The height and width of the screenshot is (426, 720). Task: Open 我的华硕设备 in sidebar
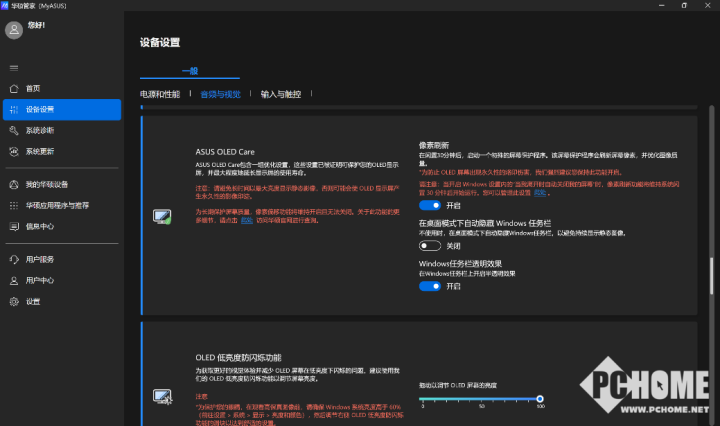62,185
